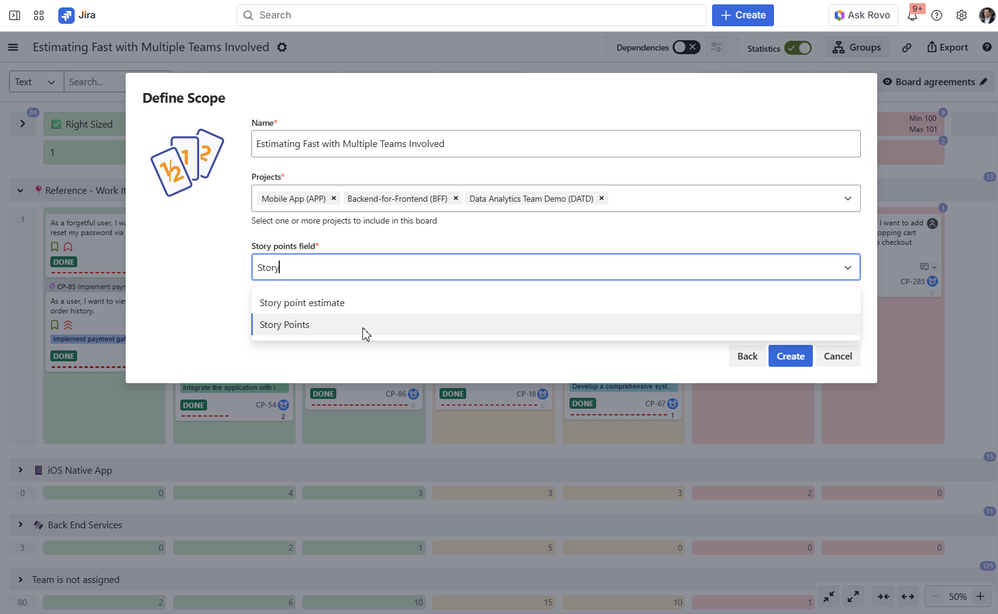Collapse the board with the inward arrows icon
This screenshot has width=998, height=614.
click(x=828, y=596)
